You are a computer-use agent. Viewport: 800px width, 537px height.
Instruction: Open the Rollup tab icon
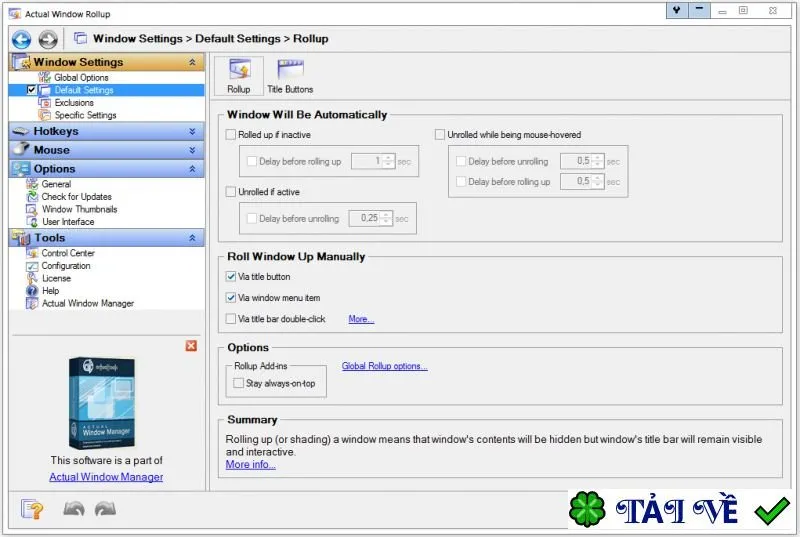238,76
